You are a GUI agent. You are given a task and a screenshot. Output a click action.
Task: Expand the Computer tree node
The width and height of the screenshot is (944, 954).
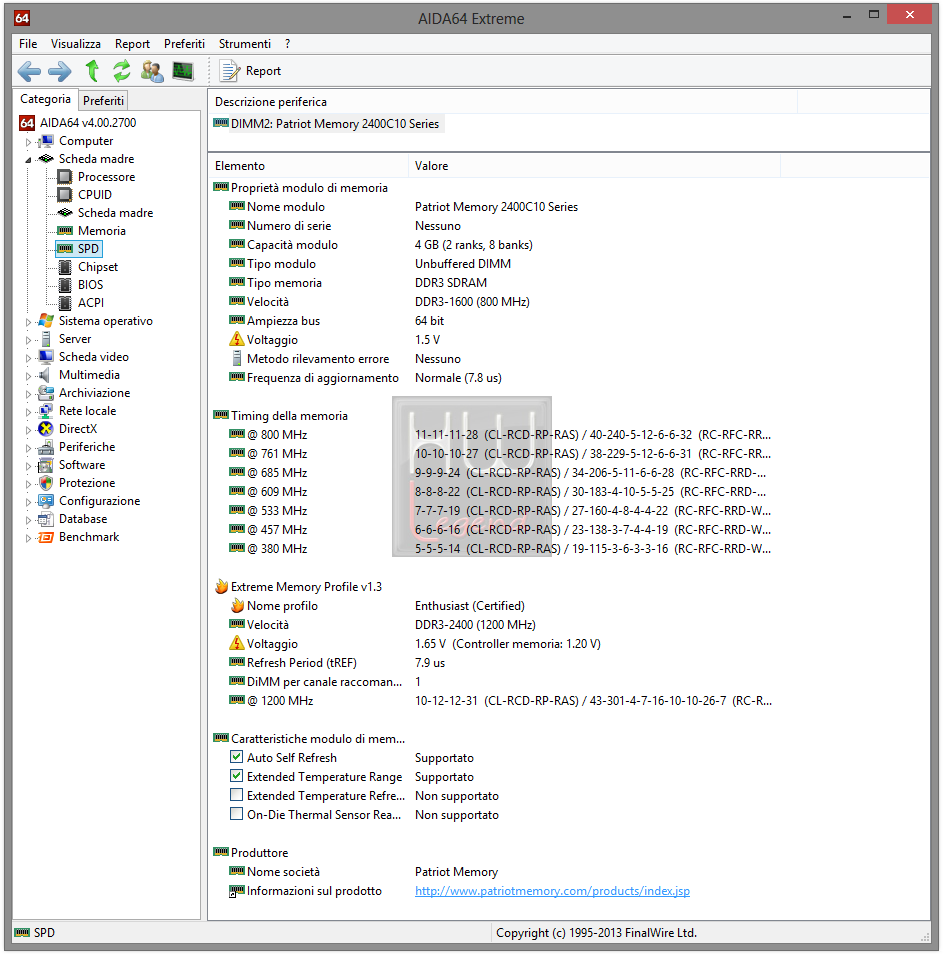[x=28, y=142]
